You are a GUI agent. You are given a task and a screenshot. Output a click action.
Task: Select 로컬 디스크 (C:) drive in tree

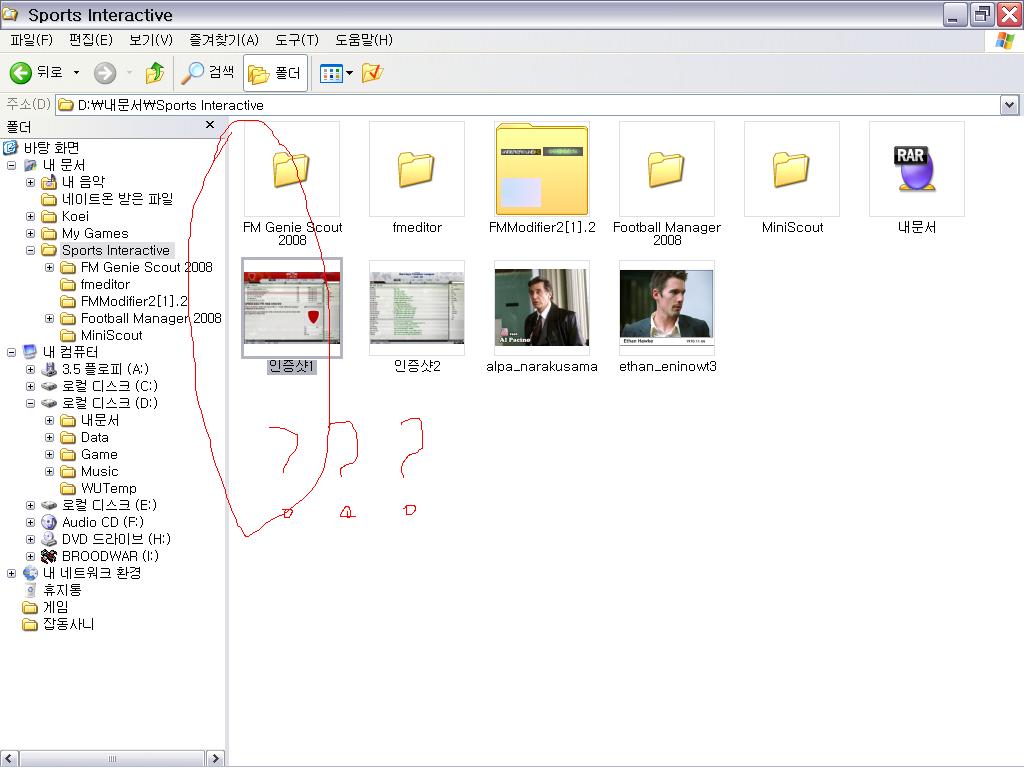click(x=110, y=386)
